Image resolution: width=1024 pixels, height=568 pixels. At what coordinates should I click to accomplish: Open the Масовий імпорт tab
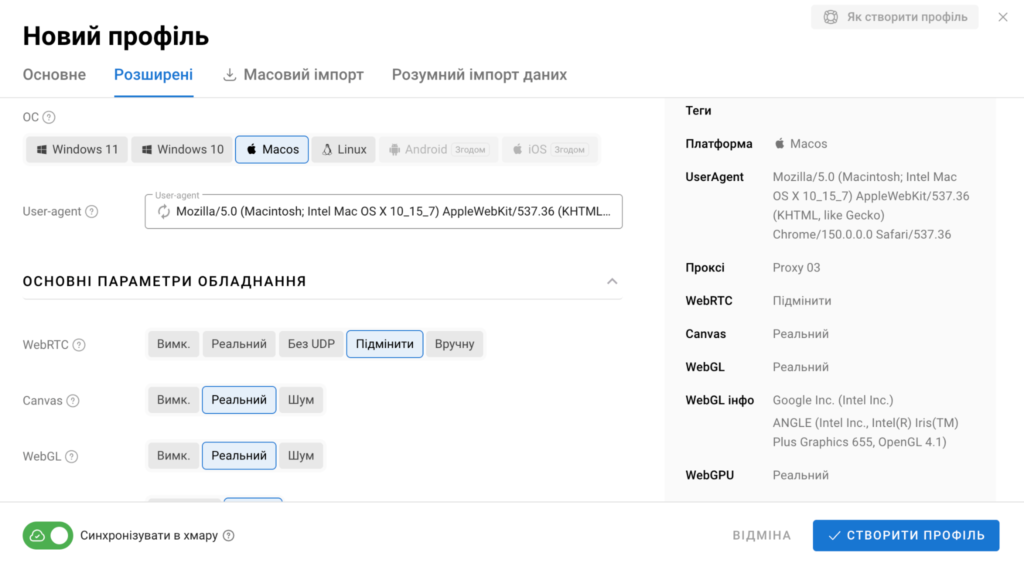(293, 74)
